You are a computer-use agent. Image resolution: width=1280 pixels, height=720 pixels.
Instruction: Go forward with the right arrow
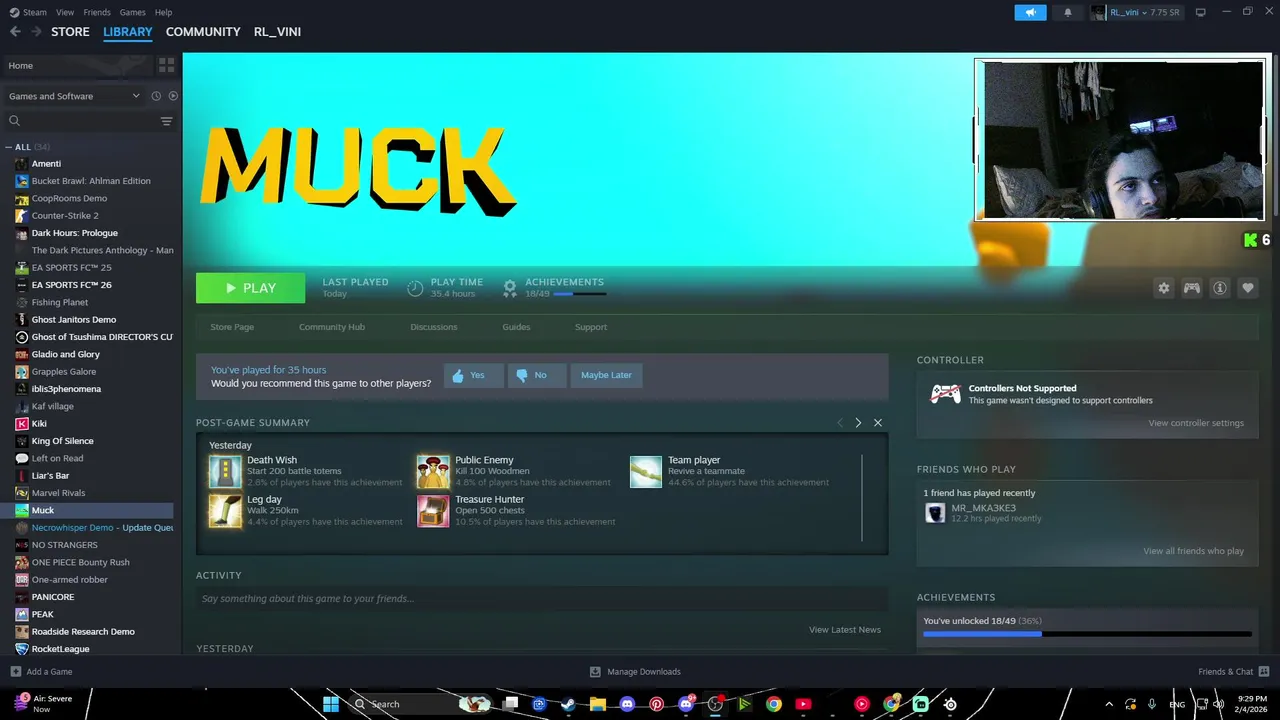[36, 32]
